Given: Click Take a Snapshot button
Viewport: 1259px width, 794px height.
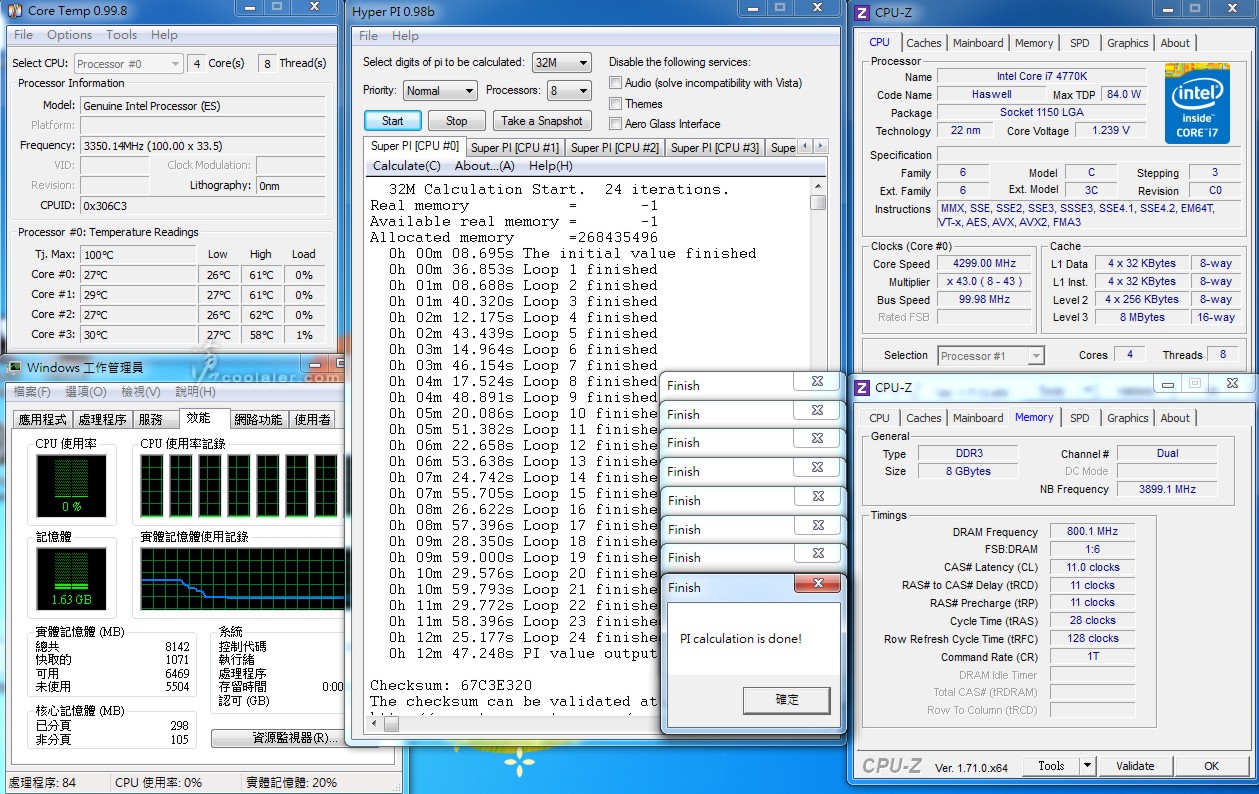Looking at the screenshot, I should (542, 121).
